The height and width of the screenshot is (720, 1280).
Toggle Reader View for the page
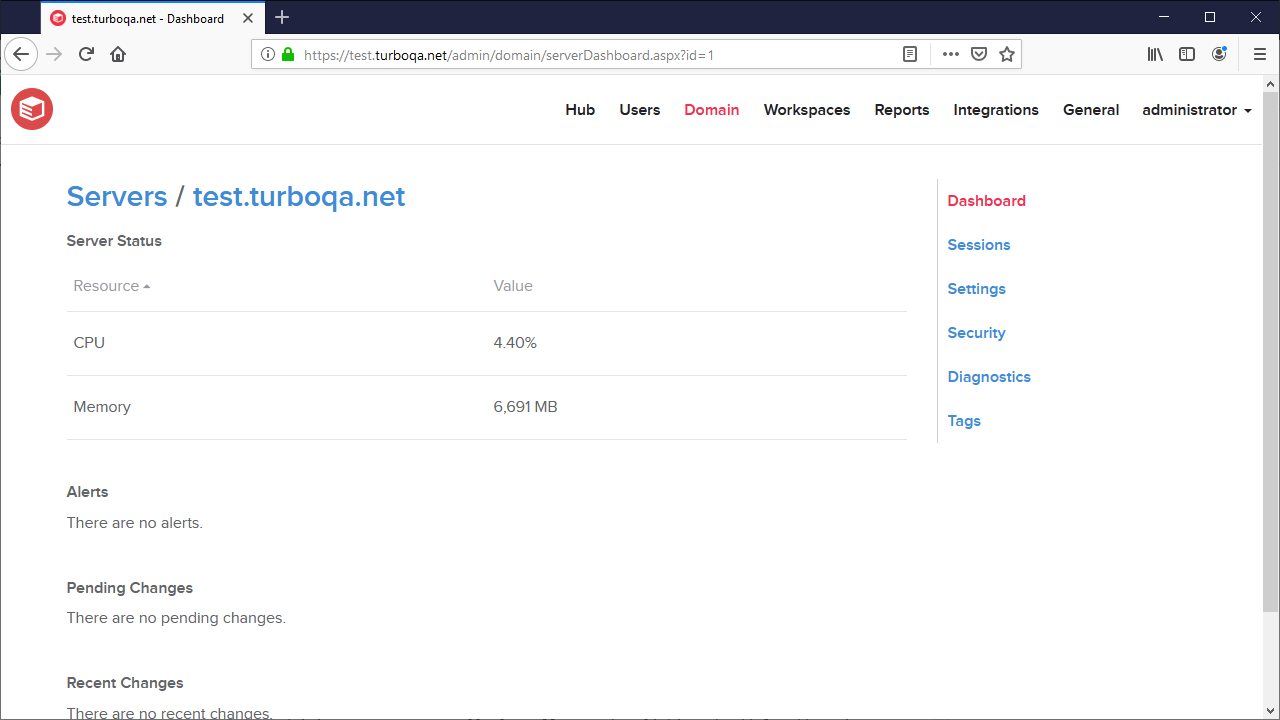pos(909,54)
